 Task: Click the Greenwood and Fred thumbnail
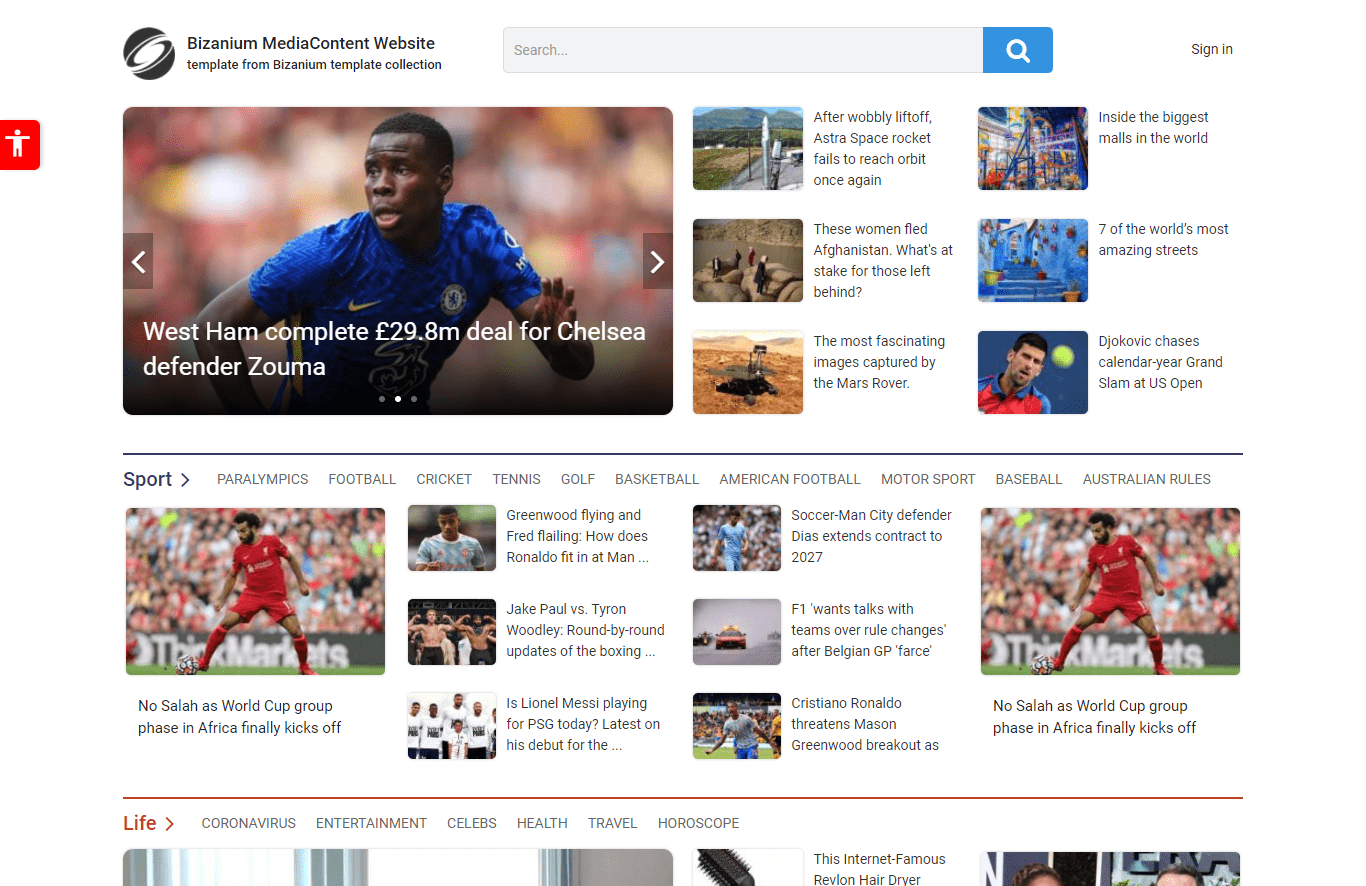pos(452,538)
